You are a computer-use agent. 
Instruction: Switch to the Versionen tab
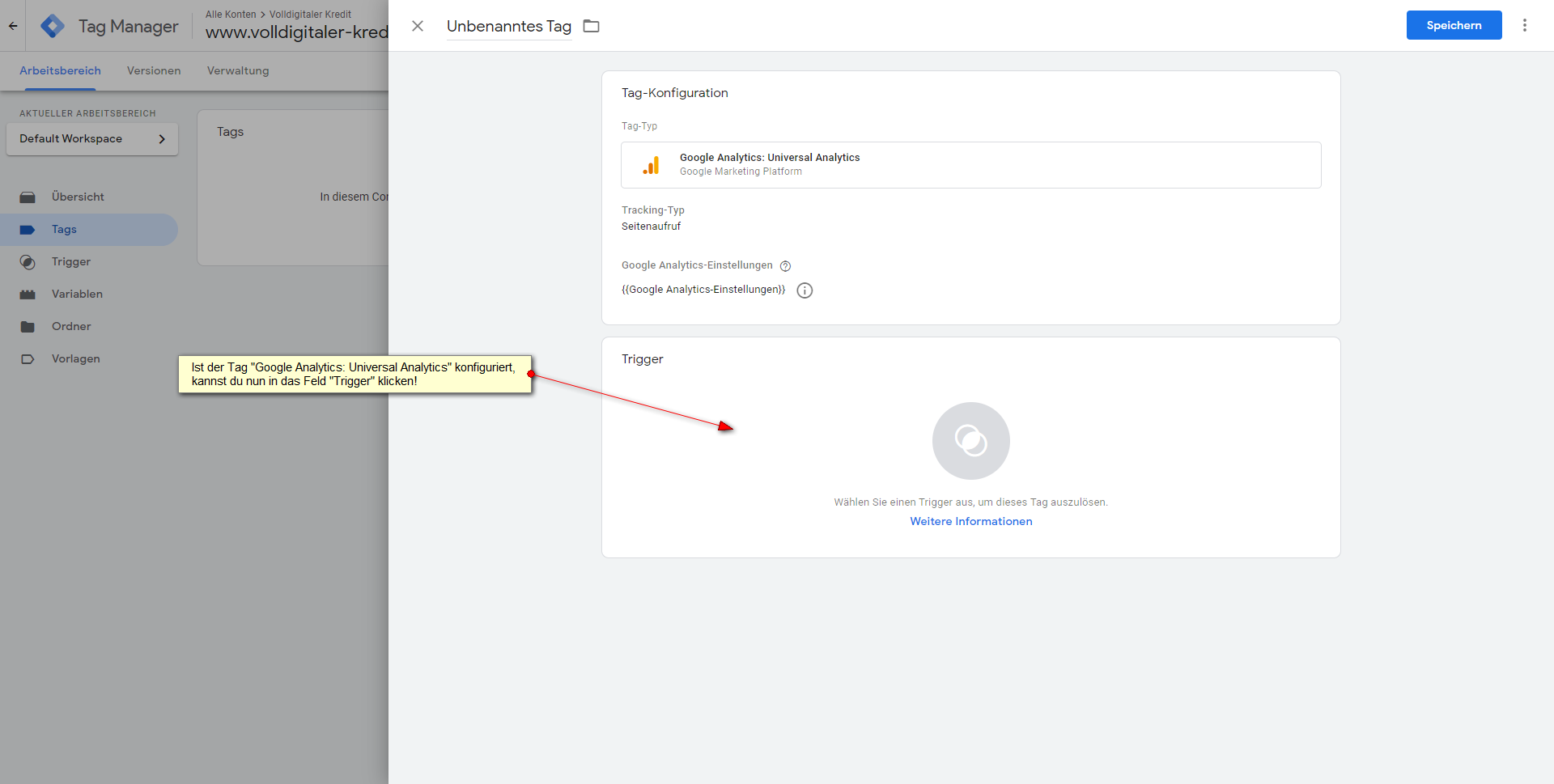(x=154, y=70)
